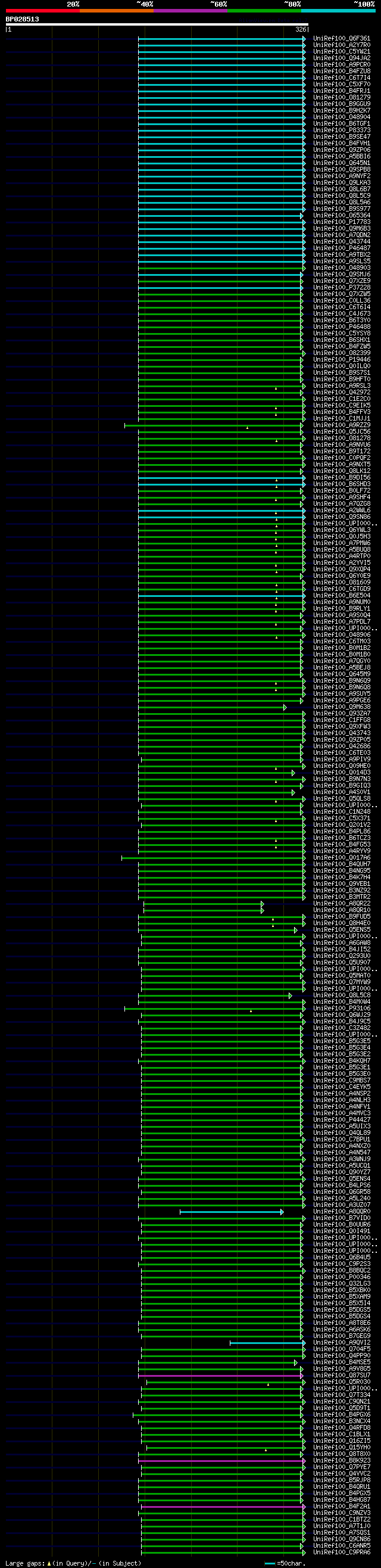This screenshot has height=1568, width=381.
Task: Open hit UniRef100_O81279
Action: point(342,97)
